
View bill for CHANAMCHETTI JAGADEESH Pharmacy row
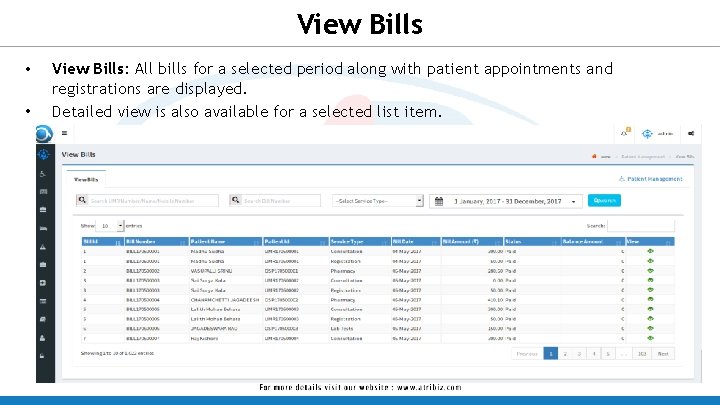[x=650, y=299]
